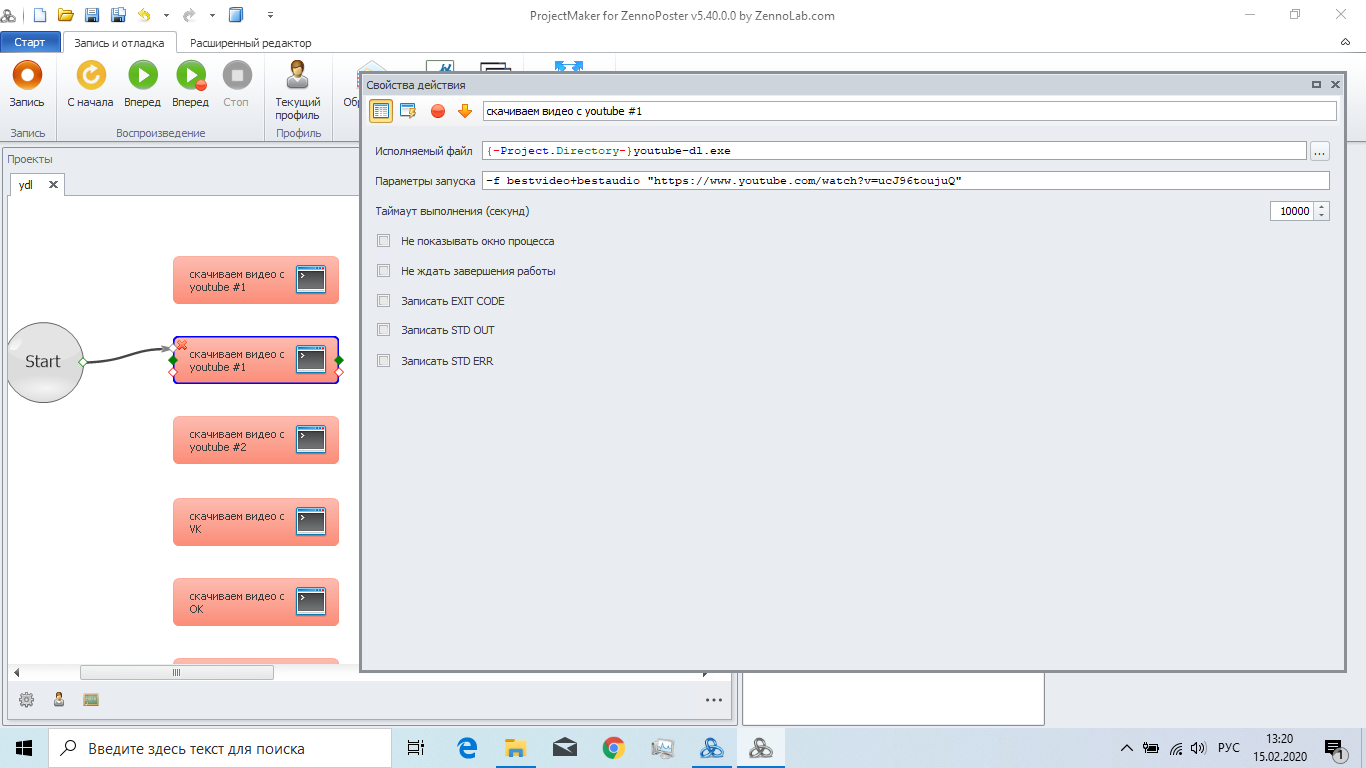Screen dimensions: 1366x768
Task: Maximize the Свойства действия panel
Action: click(x=1316, y=86)
